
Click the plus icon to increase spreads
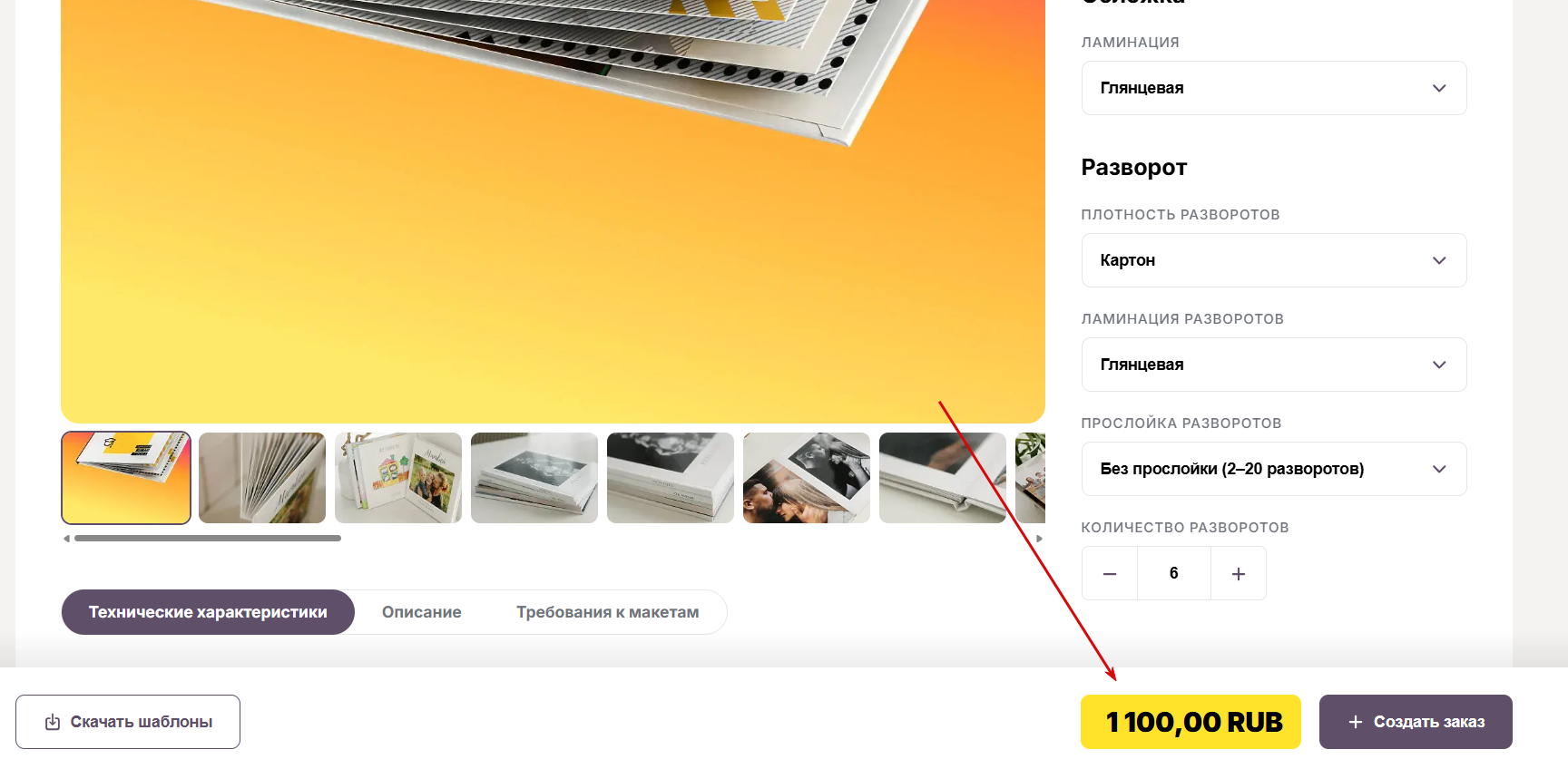pos(1239,573)
